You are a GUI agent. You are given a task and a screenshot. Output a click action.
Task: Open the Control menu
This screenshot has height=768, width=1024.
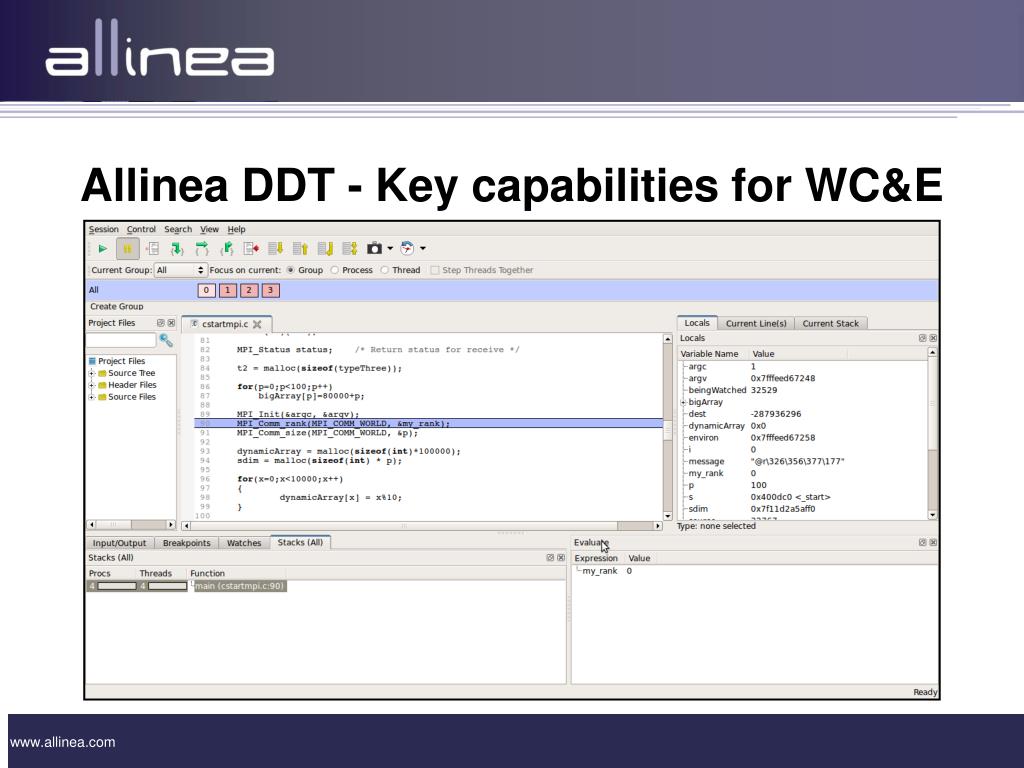tap(141, 229)
